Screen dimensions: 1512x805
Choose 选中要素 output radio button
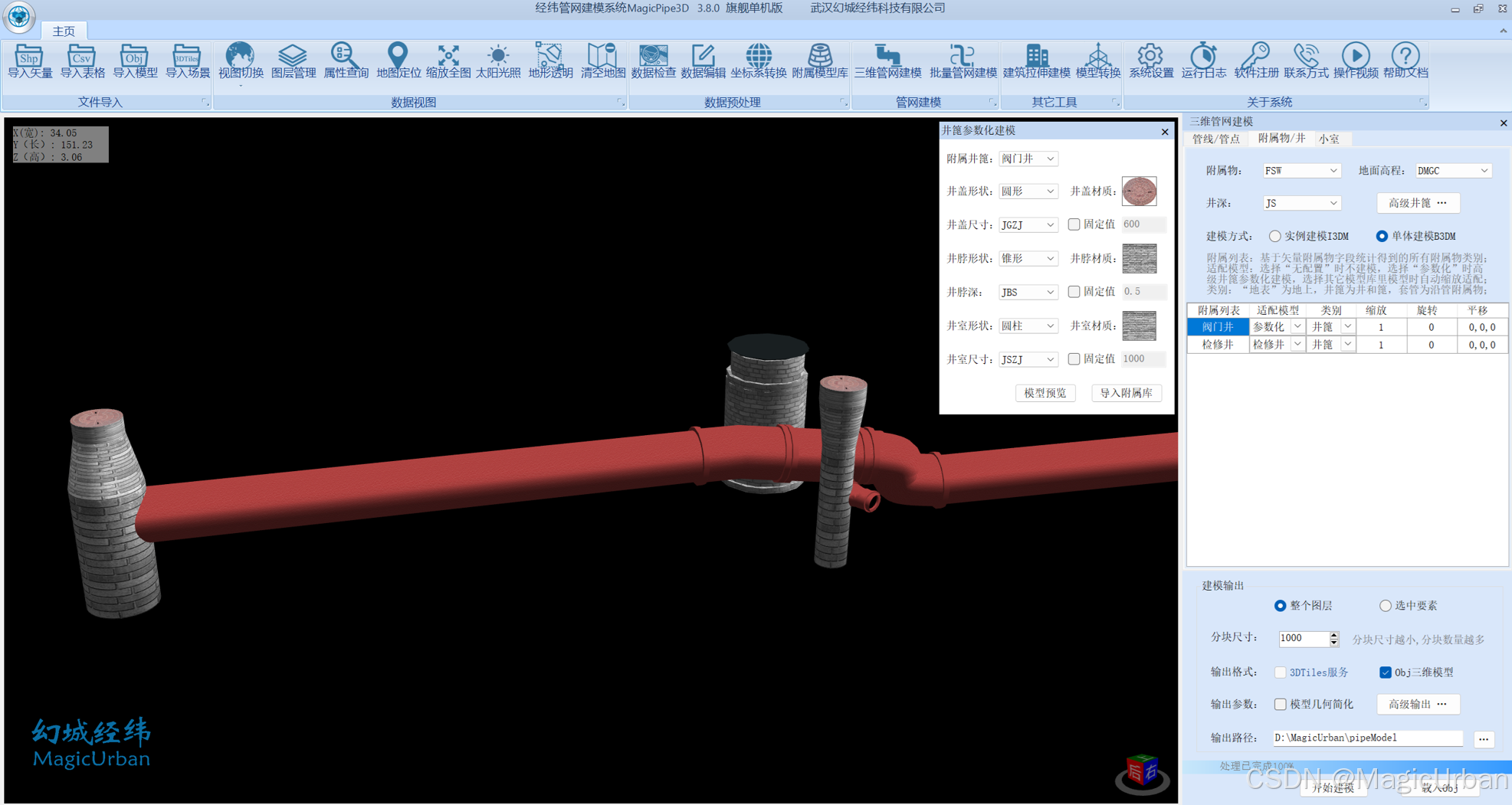[x=1385, y=606]
